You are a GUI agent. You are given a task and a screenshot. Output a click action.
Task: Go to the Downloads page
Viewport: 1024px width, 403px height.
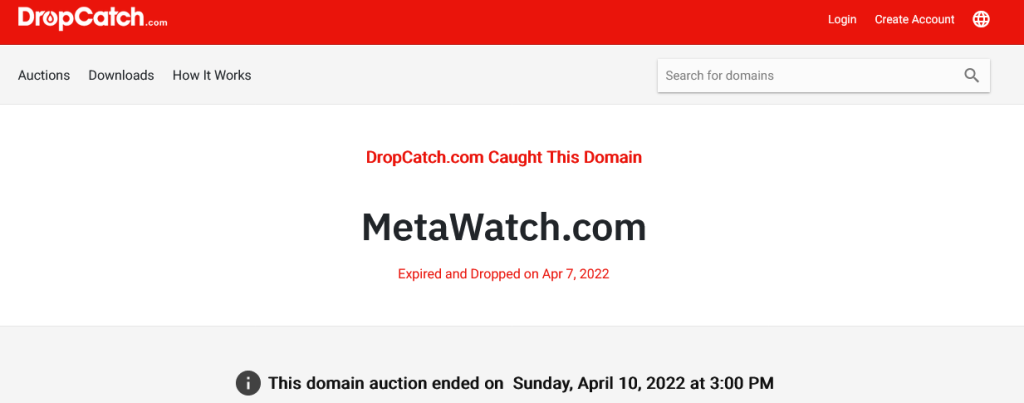(121, 75)
